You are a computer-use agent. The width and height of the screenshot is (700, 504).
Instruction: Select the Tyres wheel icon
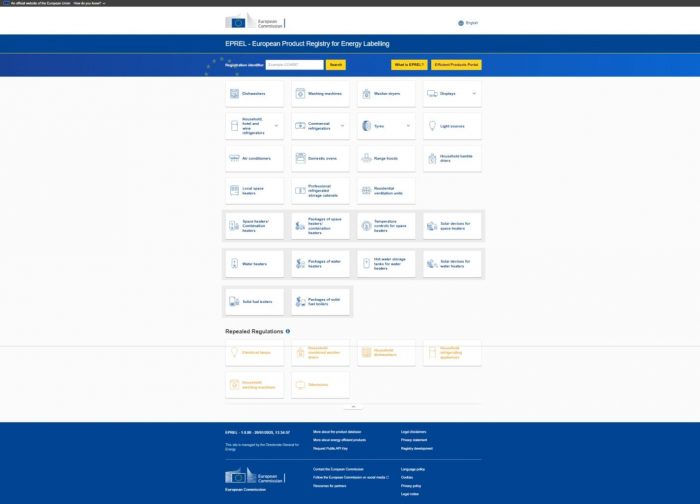click(366, 126)
